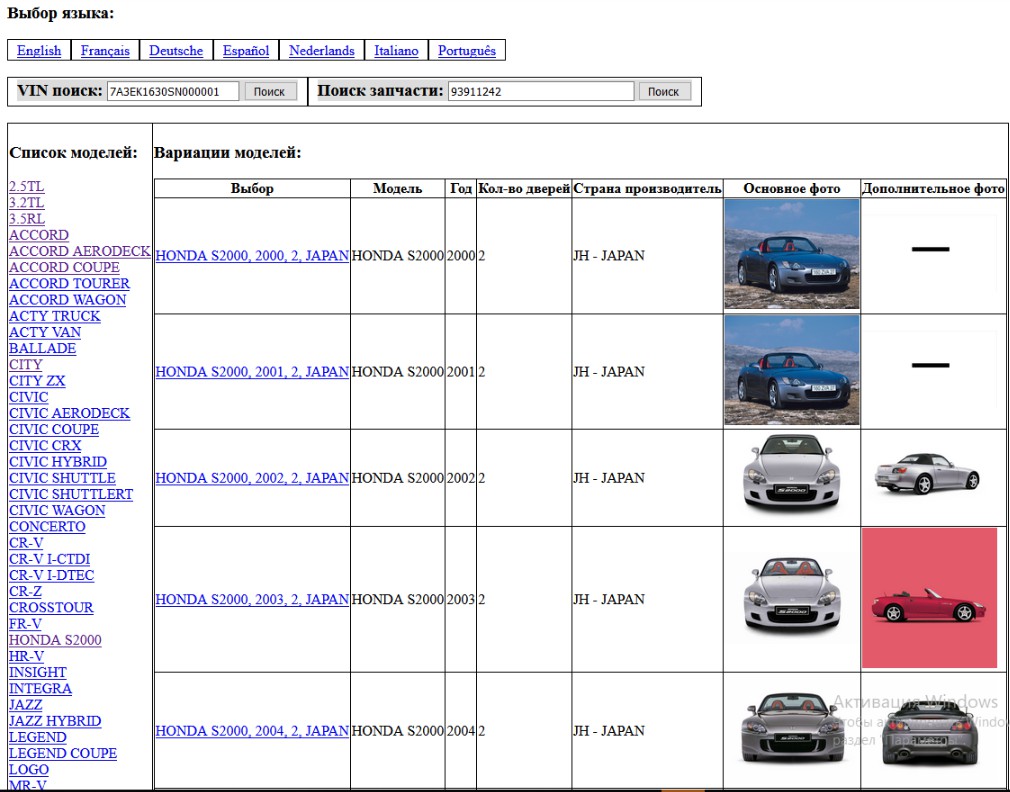Open the ACCORD TOURER model
The width and height of the screenshot is (1010, 792).
[x=69, y=283]
